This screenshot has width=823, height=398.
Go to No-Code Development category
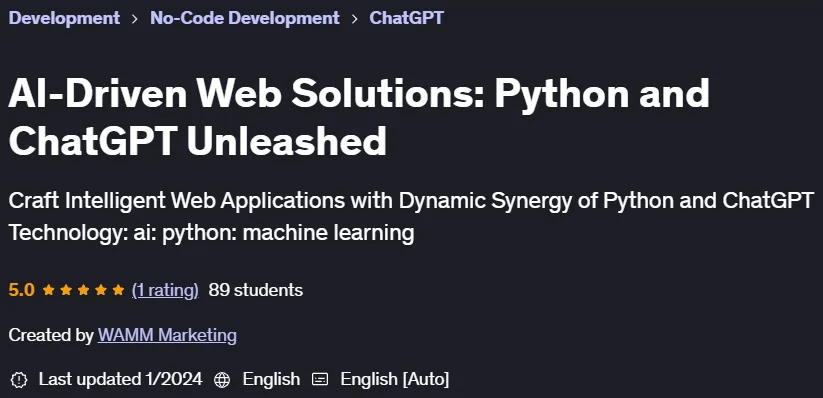[245, 18]
